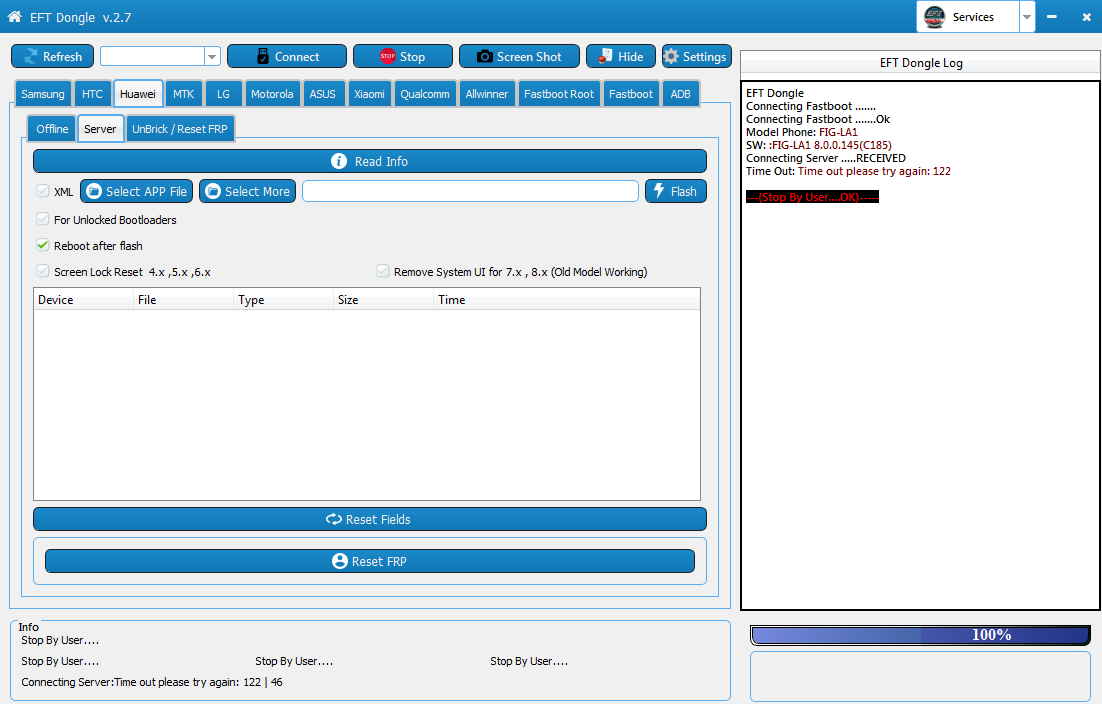Click the 100% progress bar
Viewport: 1102px width, 704px height.
click(x=921, y=635)
